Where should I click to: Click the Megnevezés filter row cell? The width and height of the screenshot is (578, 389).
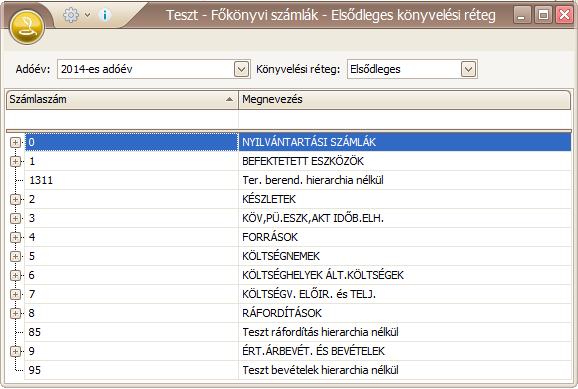click(x=405, y=119)
